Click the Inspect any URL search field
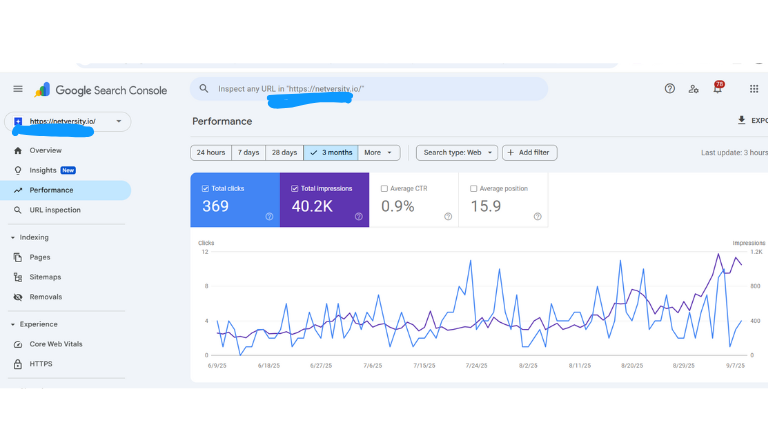Screen dimensions: 768x432 (x=369, y=89)
